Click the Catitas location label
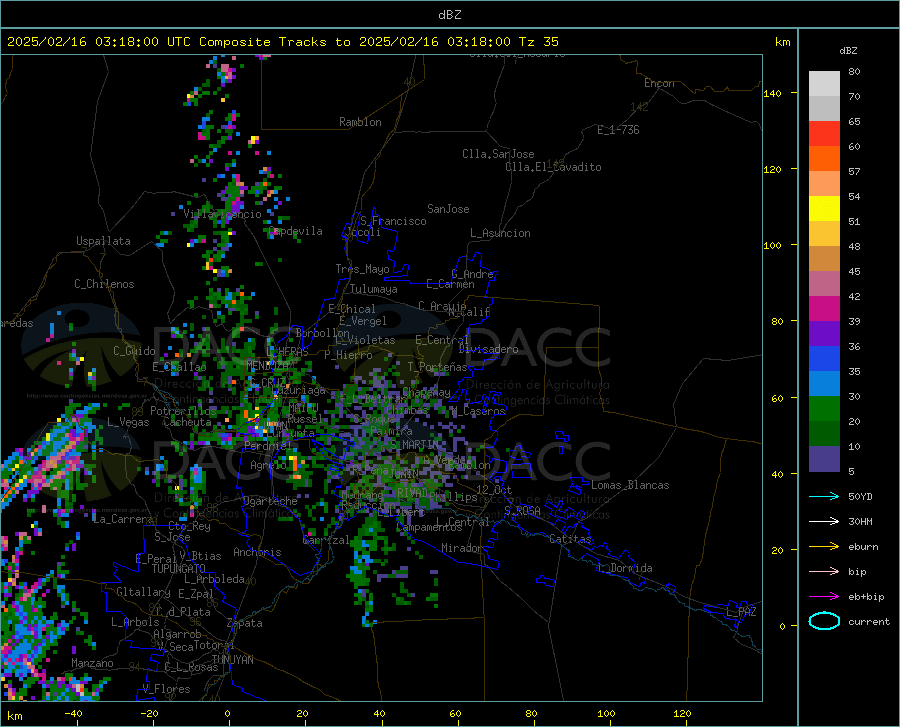 pos(570,539)
